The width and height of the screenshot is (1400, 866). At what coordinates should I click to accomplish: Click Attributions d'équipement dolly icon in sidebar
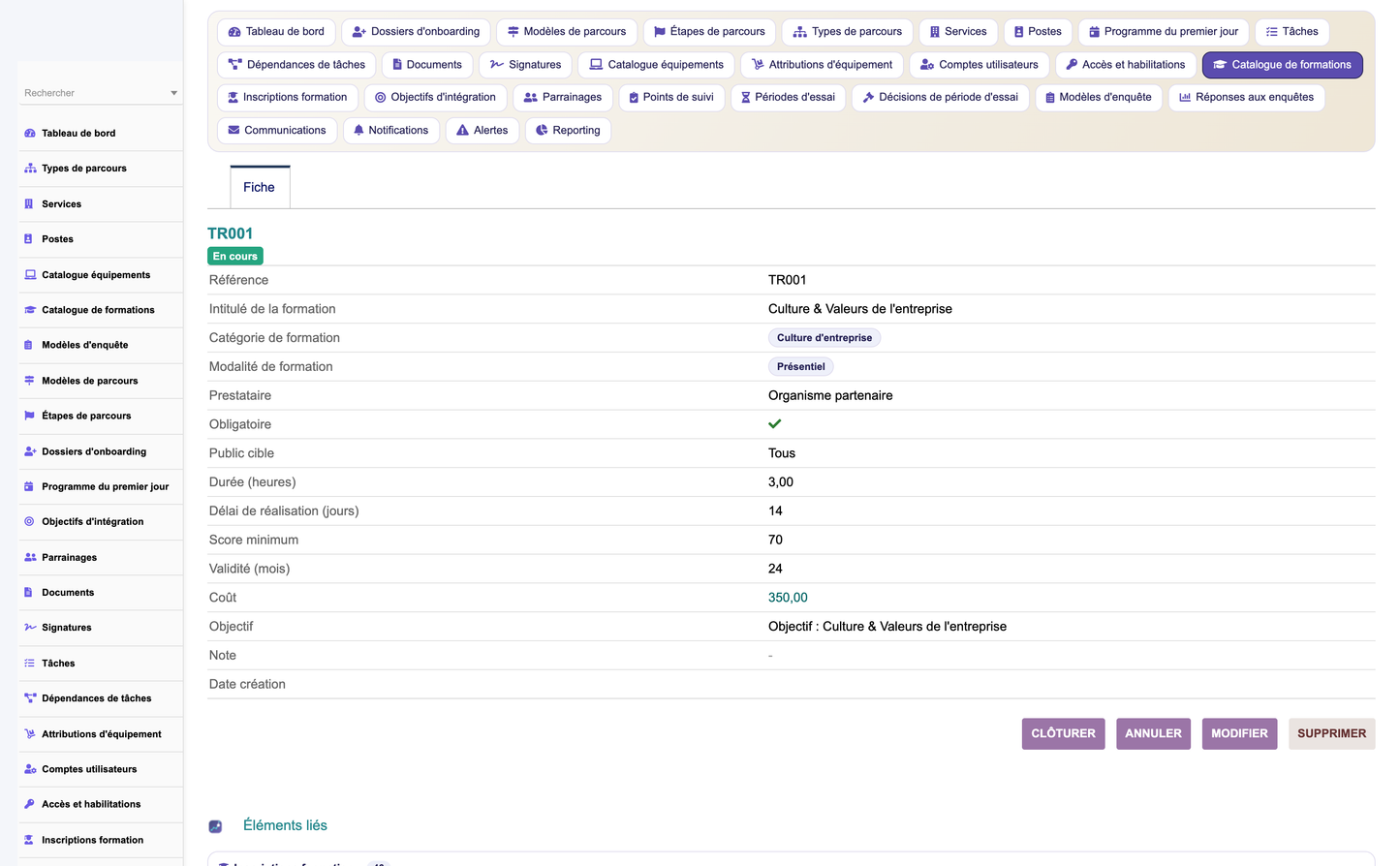point(30,734)
